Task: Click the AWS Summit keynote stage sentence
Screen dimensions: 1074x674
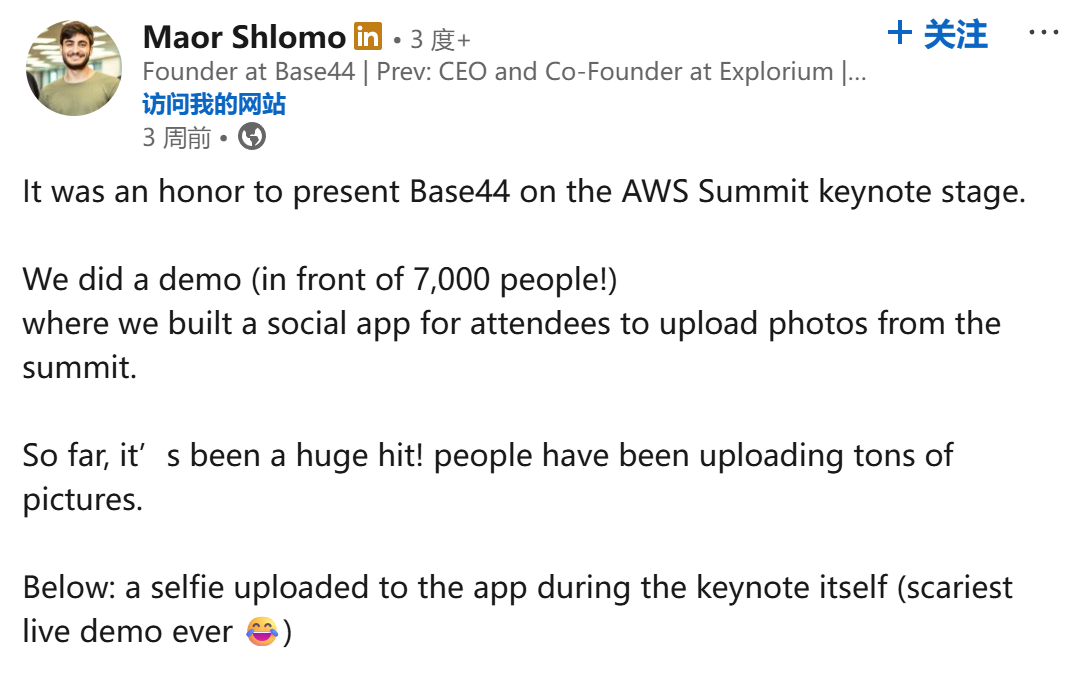Action: tap(524, 192)
